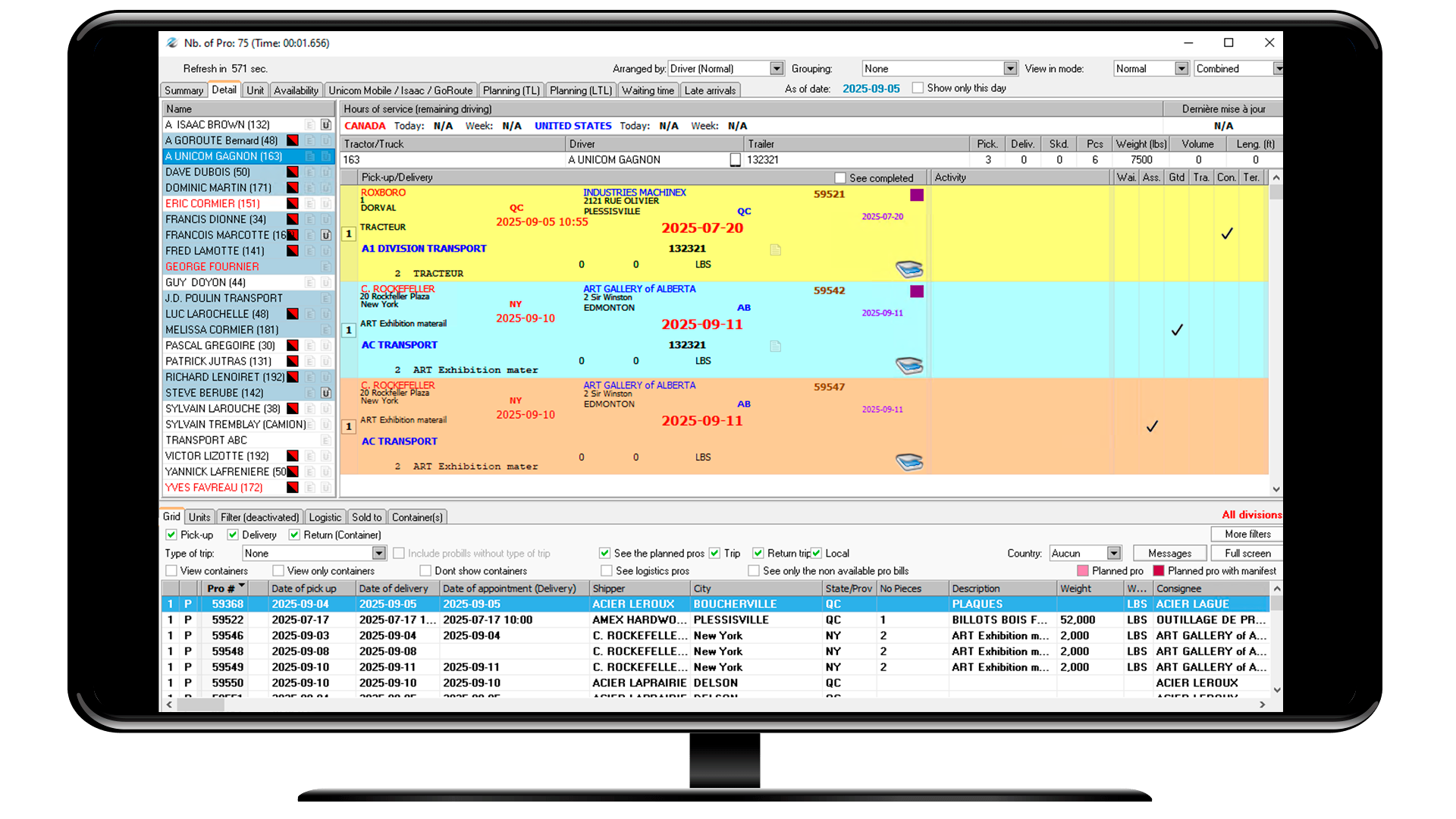This screenshot has width=1456, height=819.
Task: Select pro 59522 row in grid
Action: 227,620
